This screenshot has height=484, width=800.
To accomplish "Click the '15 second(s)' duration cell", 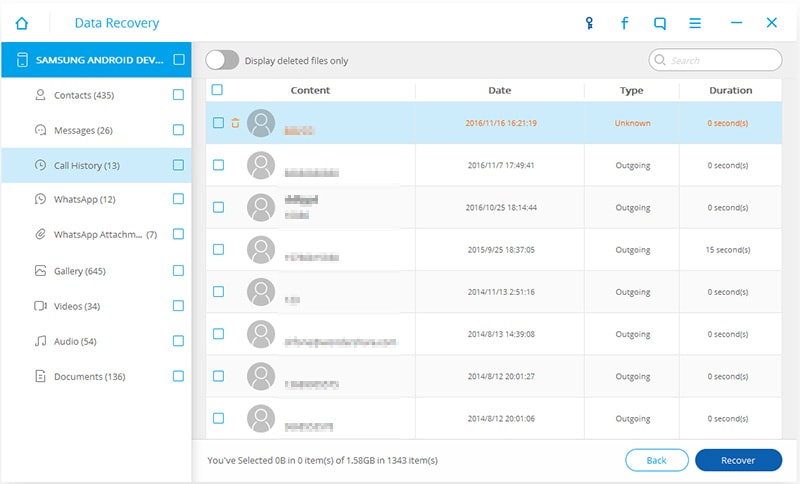I will (728, 250).
